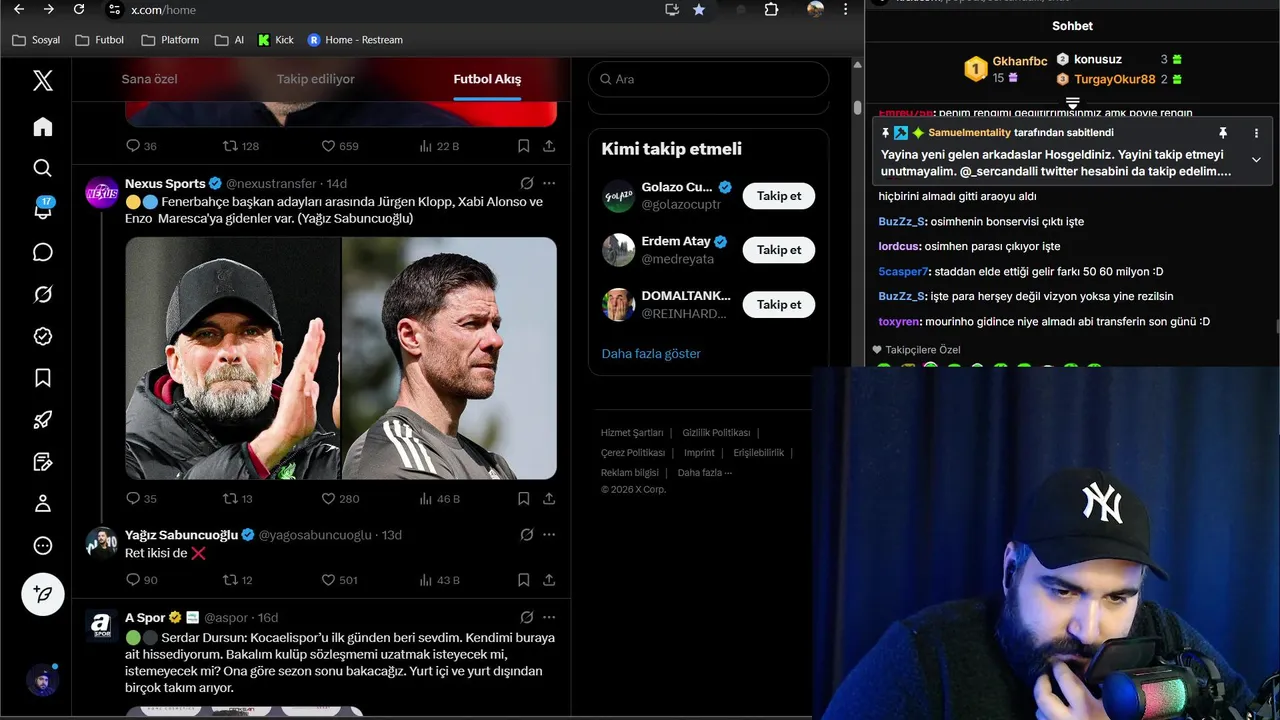Viewport: 1280px width, 720px height.
Task: Open Grok icon on A Spor post
Action: [527, 617]
